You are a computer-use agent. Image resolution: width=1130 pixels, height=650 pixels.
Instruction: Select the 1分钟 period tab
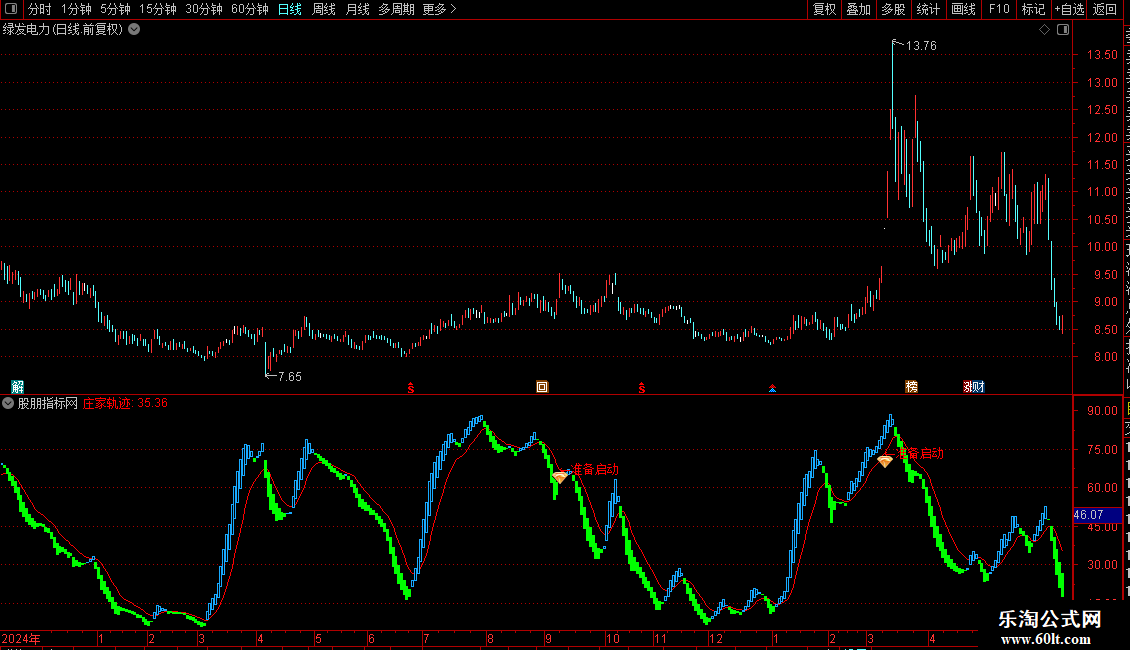tap(76, 9)
